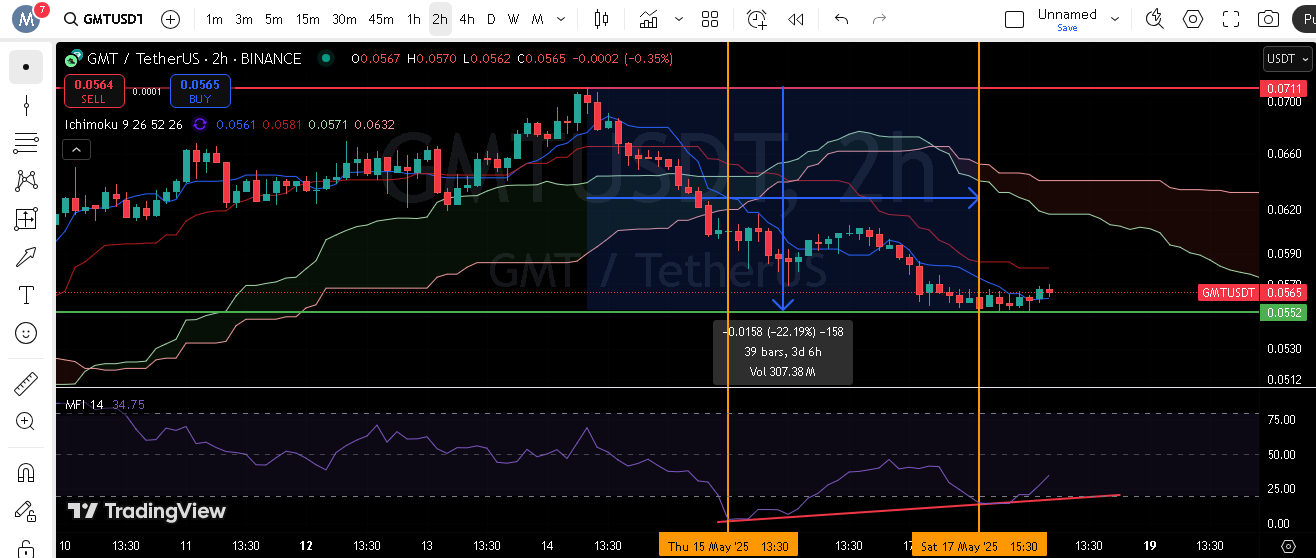Select the Daily (D) interval
Viewport: 1316px width, 558px height.
pos(491,19)
